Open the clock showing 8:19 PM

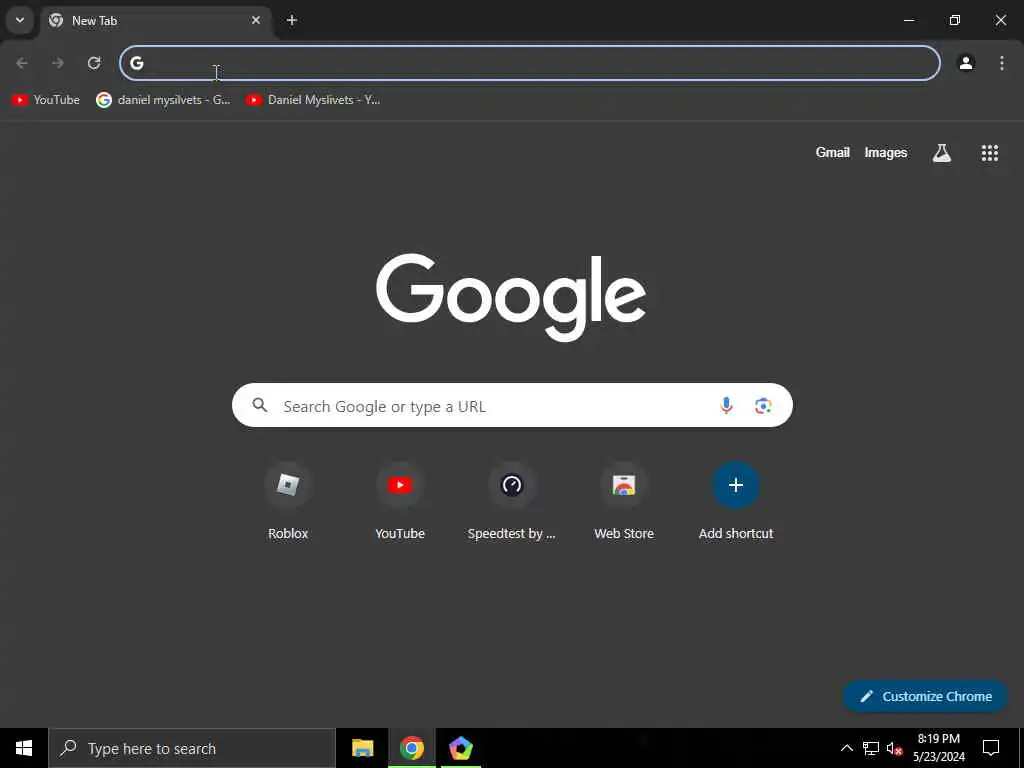click(938, 748)
